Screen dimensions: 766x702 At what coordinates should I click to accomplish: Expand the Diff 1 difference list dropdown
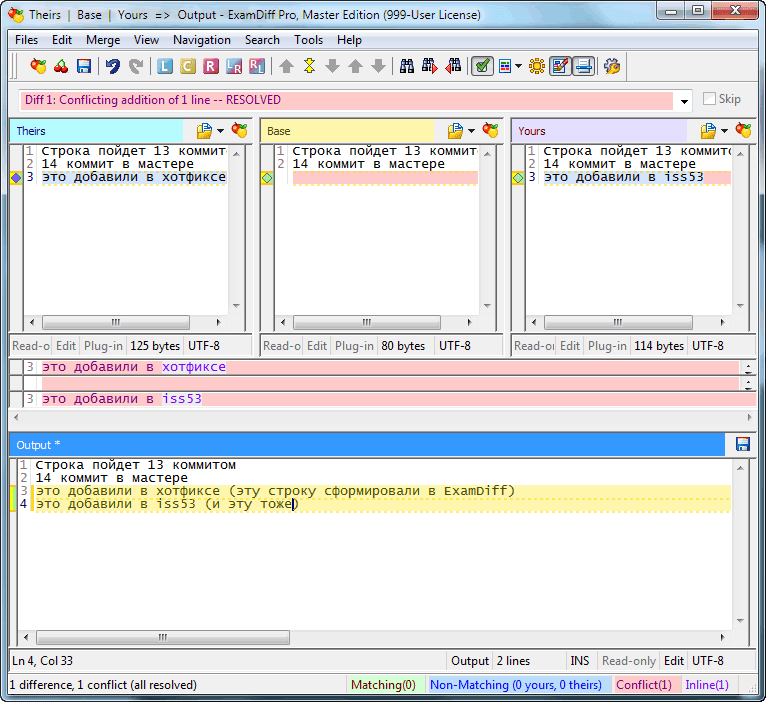coord(684,101)
